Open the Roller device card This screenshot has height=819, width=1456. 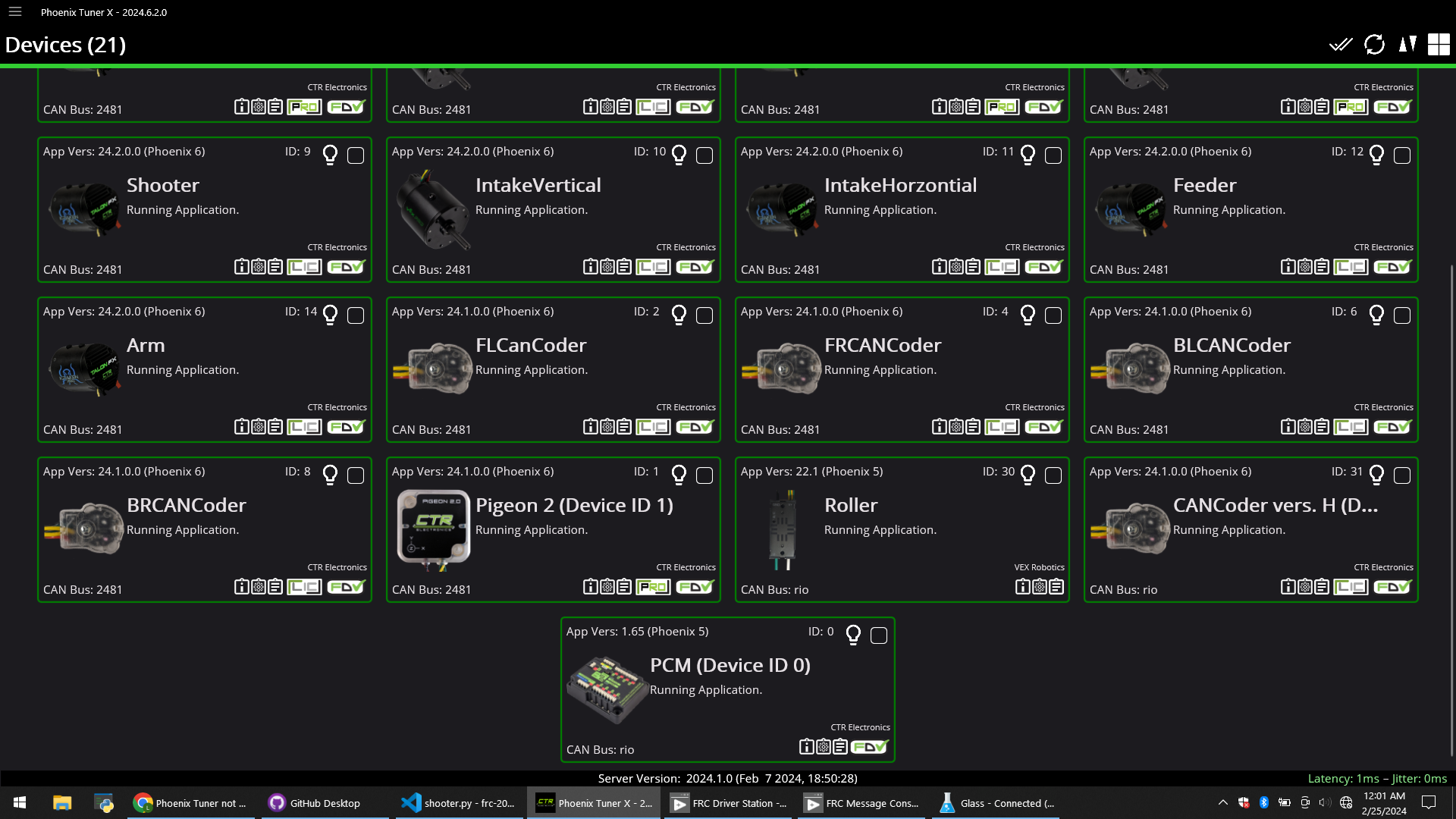[x=902, y=530]
